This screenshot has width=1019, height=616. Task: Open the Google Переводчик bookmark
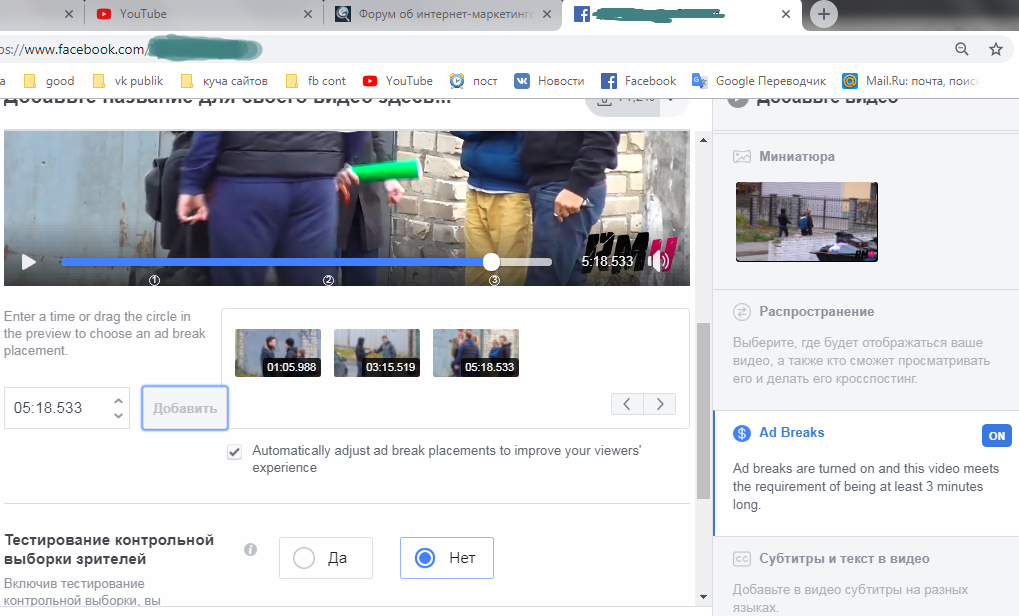pyautogui.click(x=759, y=81)
